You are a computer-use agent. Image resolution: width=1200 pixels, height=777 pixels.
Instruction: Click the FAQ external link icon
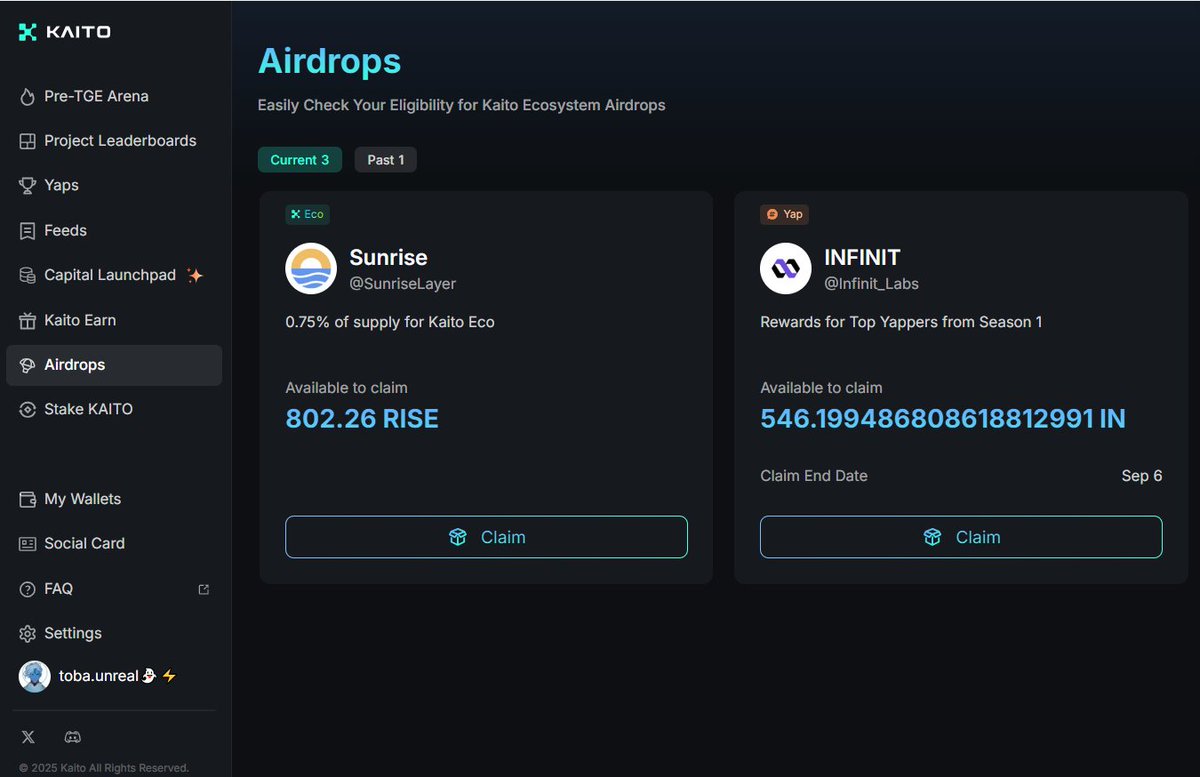coord(204,589)
